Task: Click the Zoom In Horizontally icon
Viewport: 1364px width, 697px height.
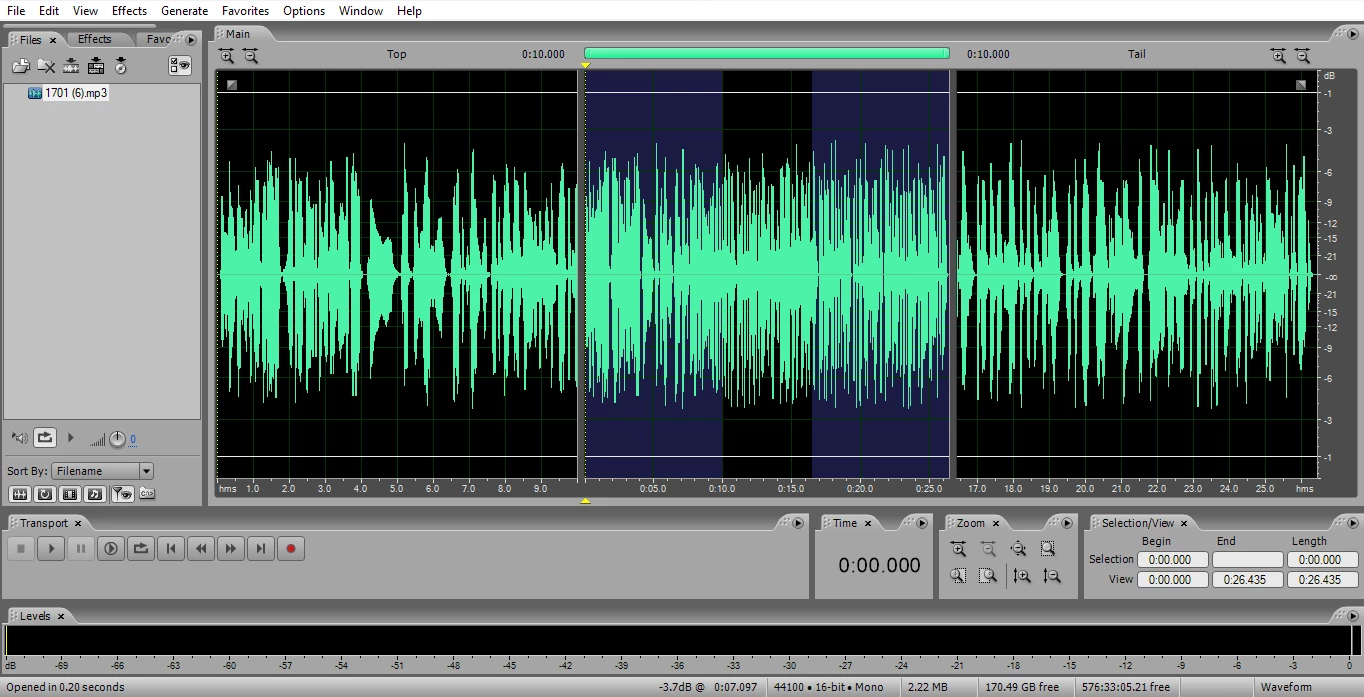Action: click(958, 549)
